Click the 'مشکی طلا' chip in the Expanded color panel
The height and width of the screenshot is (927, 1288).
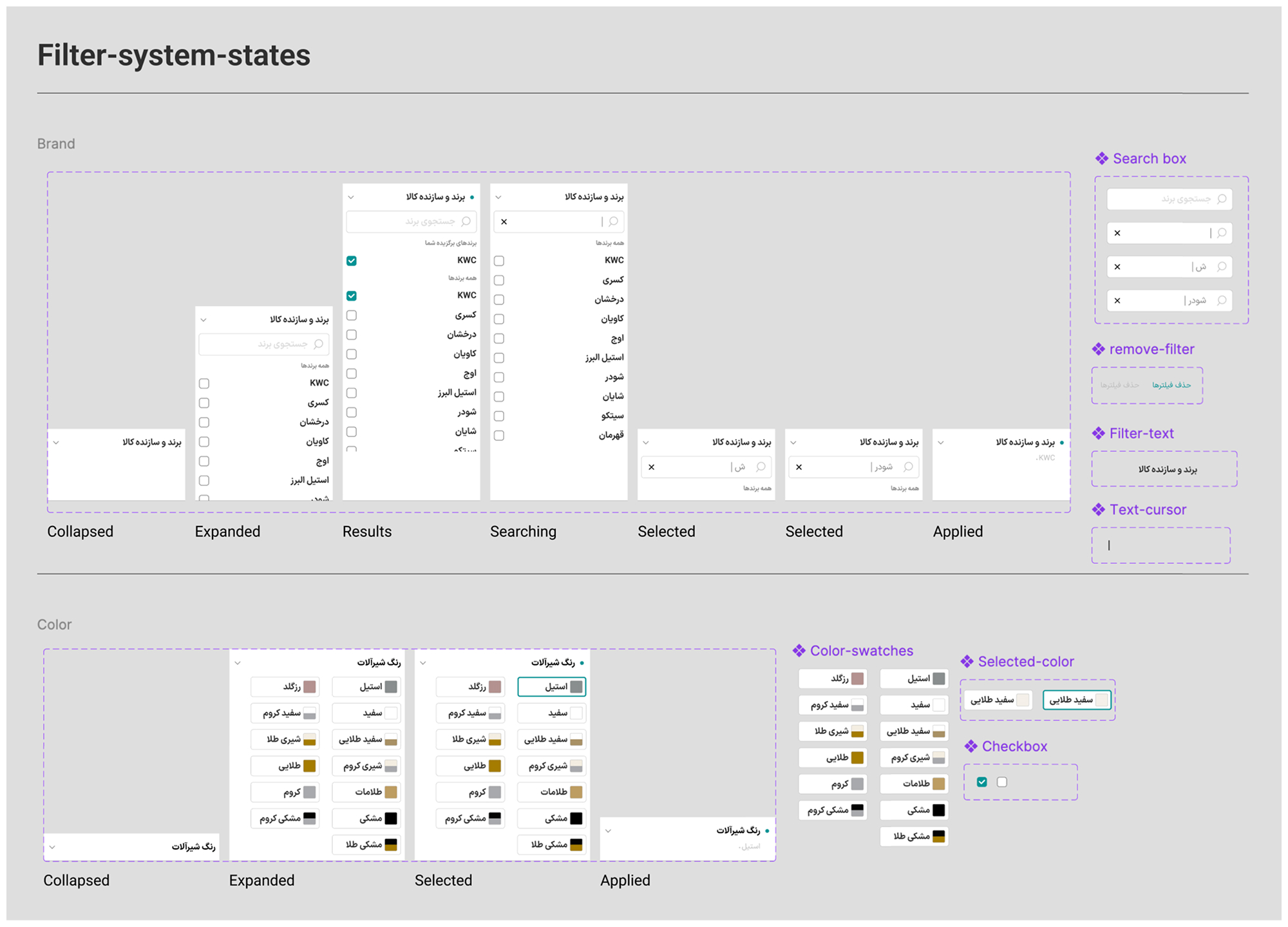366,845
